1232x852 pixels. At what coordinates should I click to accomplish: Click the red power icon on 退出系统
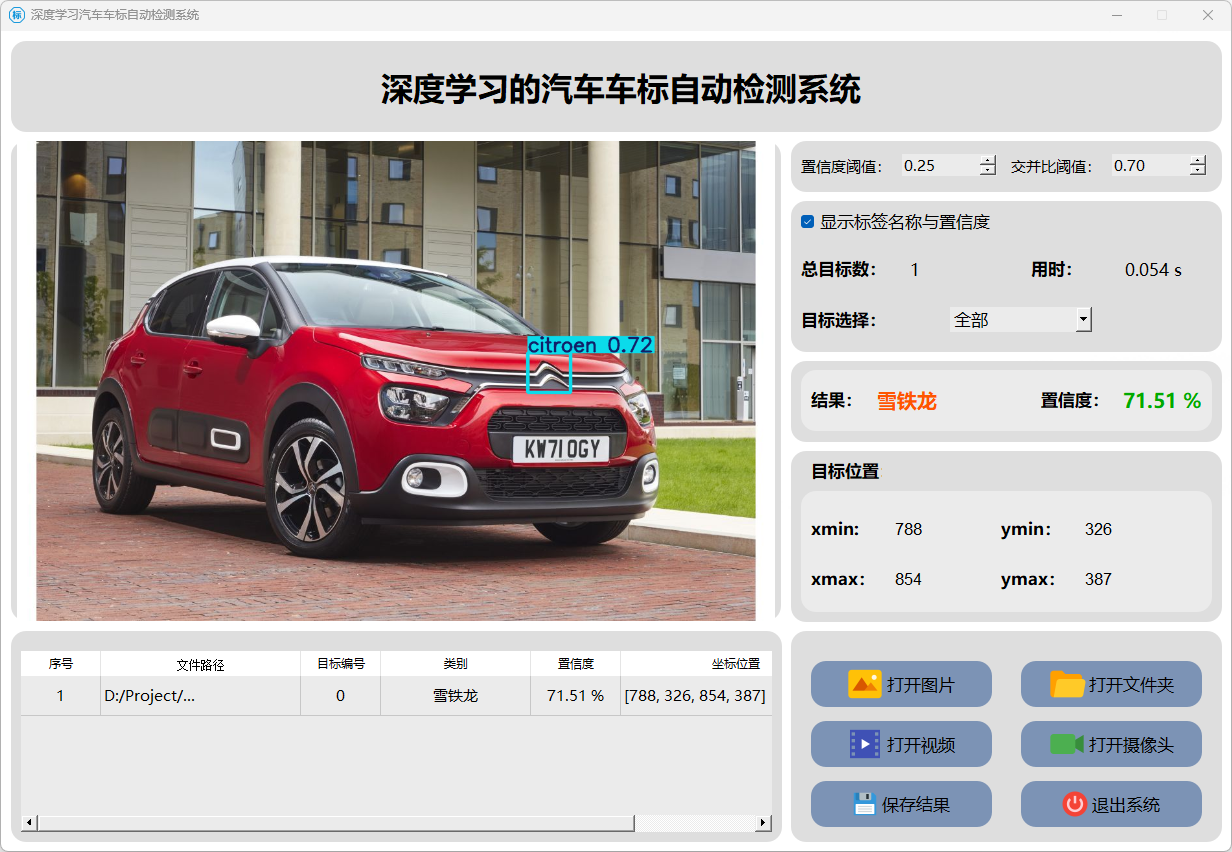click(1074, 804)
